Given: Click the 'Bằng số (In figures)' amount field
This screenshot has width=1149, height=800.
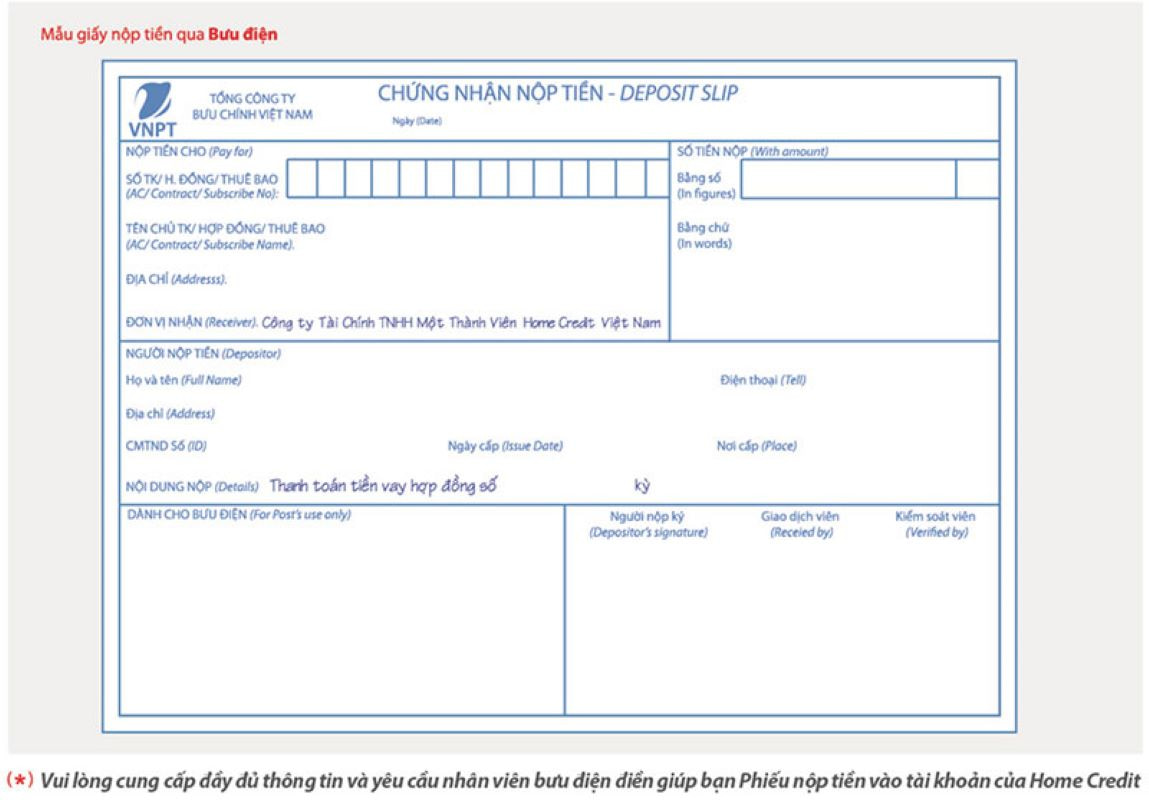Looking at the screenshot, I should 849,179.
